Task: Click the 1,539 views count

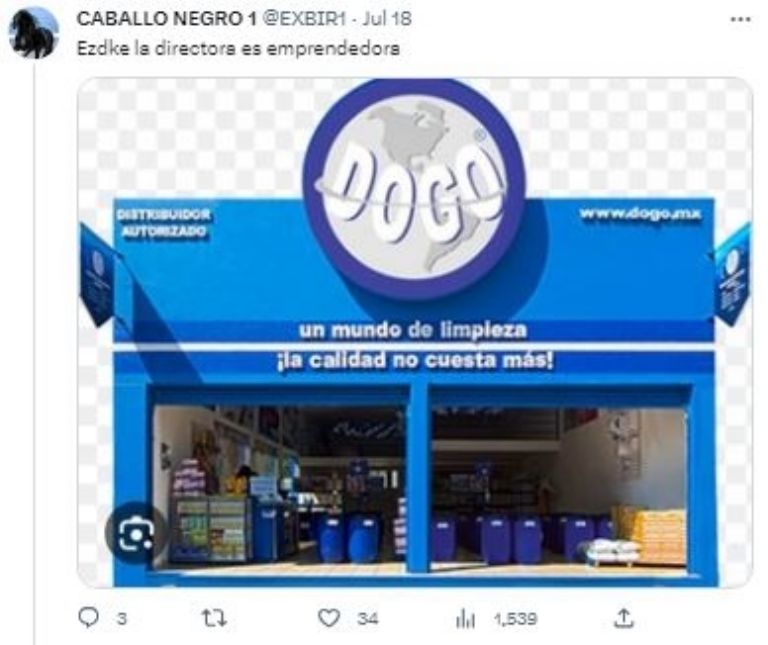Action: tap(515, 619)
